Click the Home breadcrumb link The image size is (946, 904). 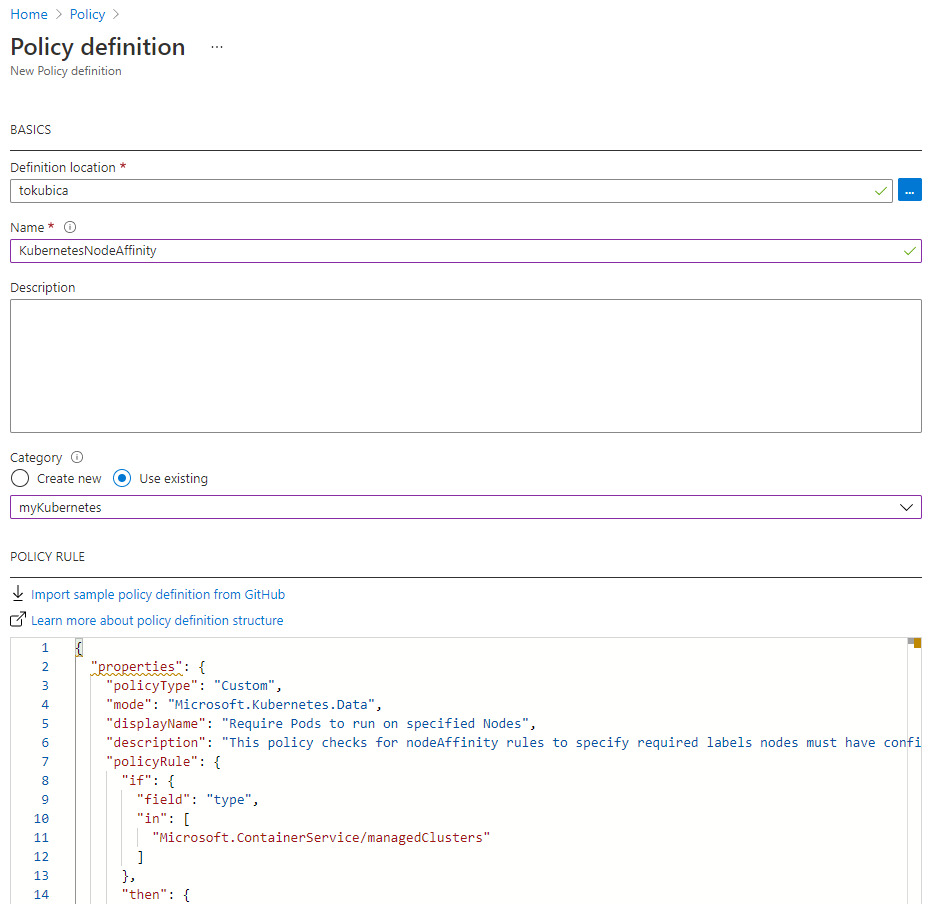coord(28,14)
